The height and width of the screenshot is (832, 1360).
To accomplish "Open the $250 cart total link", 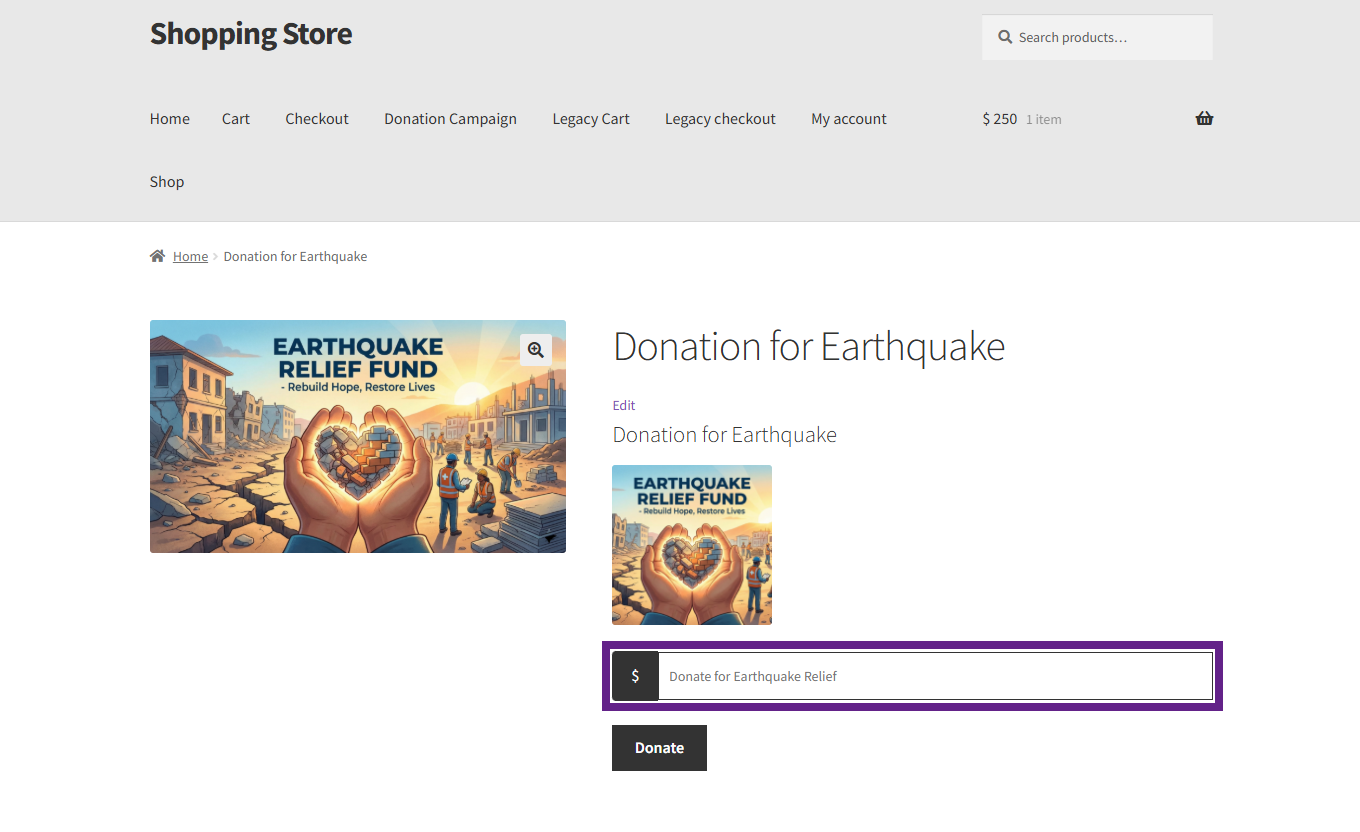I will click(x=1000, y=119).
